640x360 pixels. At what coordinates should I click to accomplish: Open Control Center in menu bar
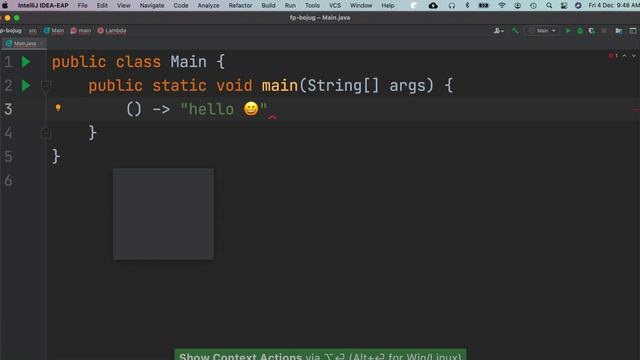coord(564,6)
